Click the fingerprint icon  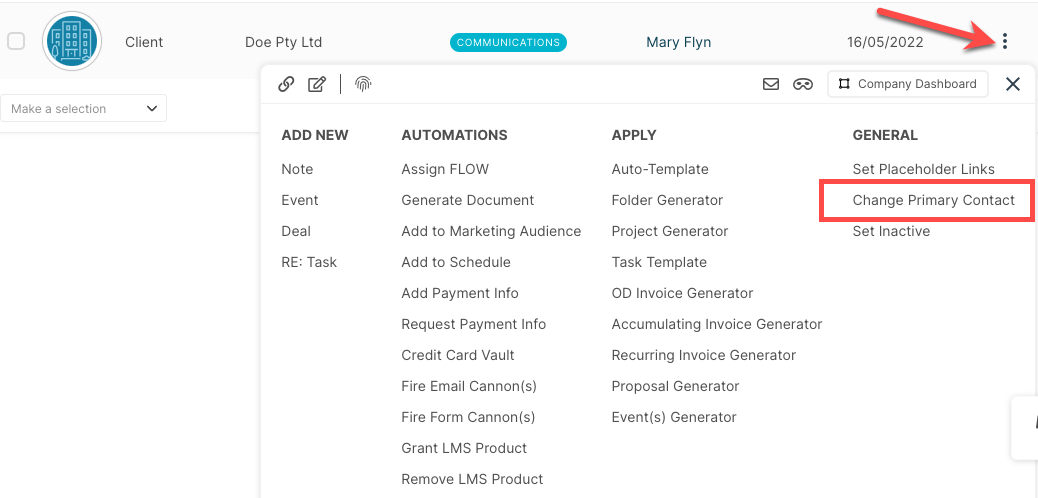(x=363, y=84)
